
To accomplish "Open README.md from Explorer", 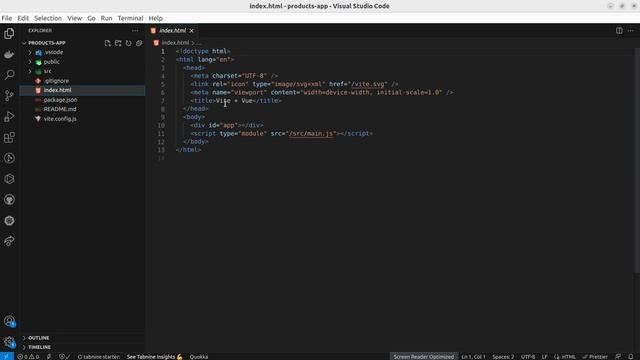I will pyautogui.click(x=60, y=109).
